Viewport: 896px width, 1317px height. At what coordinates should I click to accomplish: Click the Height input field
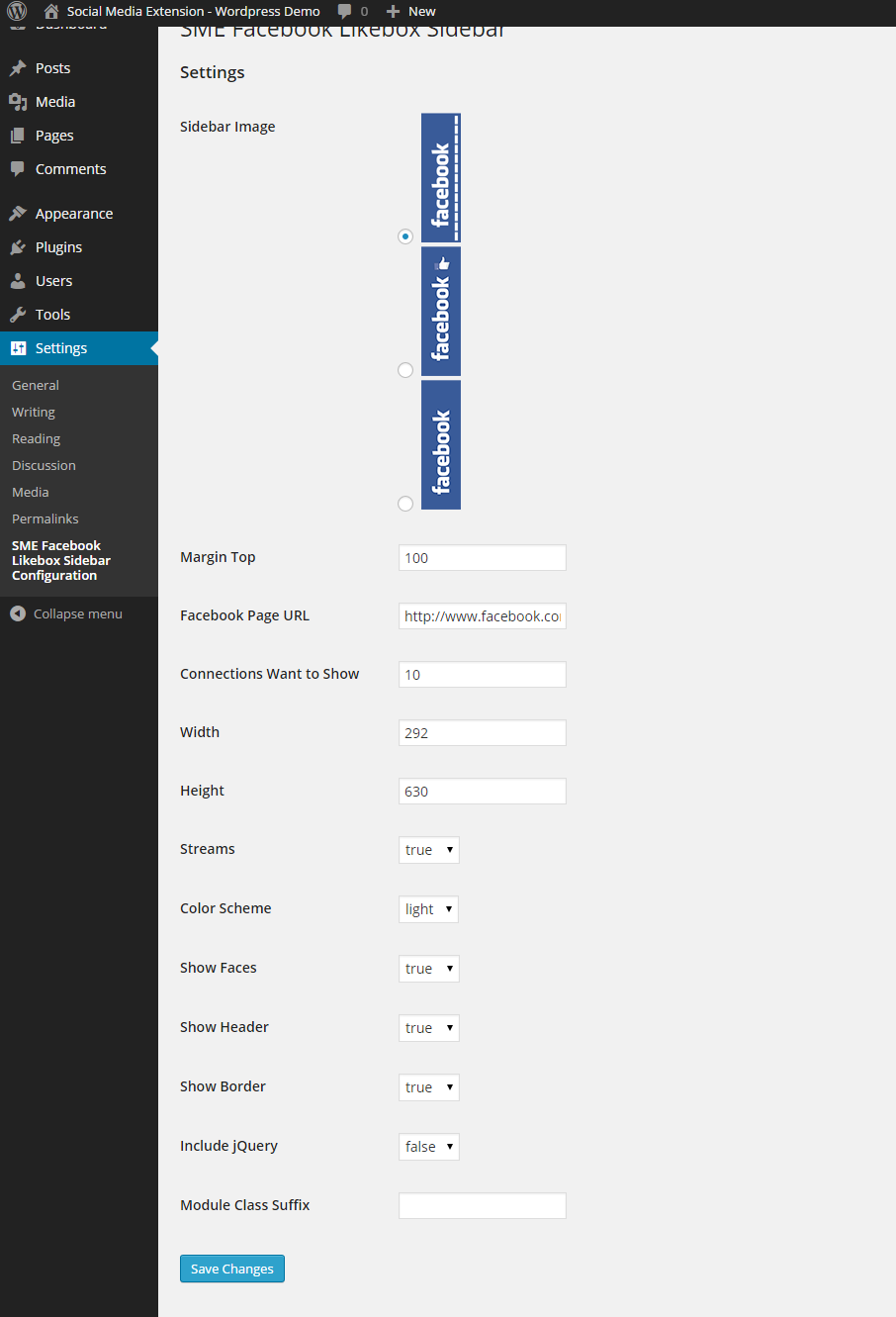[483, 792]
